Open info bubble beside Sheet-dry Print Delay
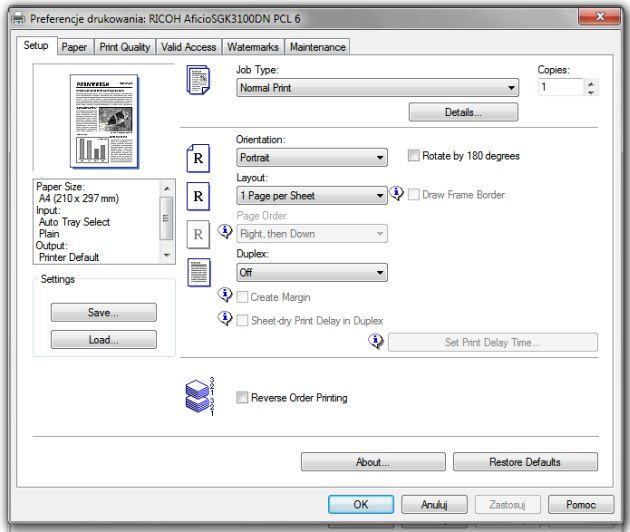 [225, 318]
